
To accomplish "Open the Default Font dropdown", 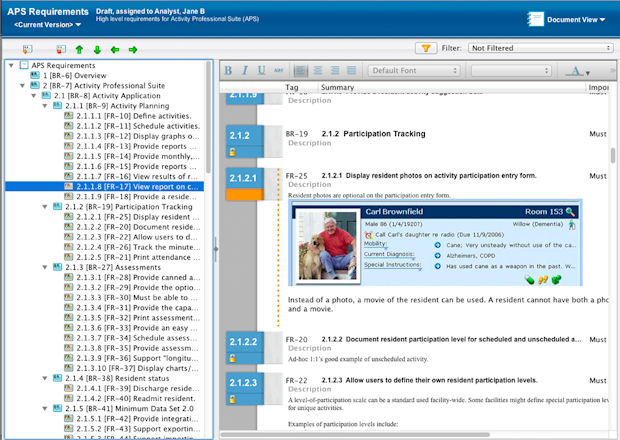I will pos(414,71).
